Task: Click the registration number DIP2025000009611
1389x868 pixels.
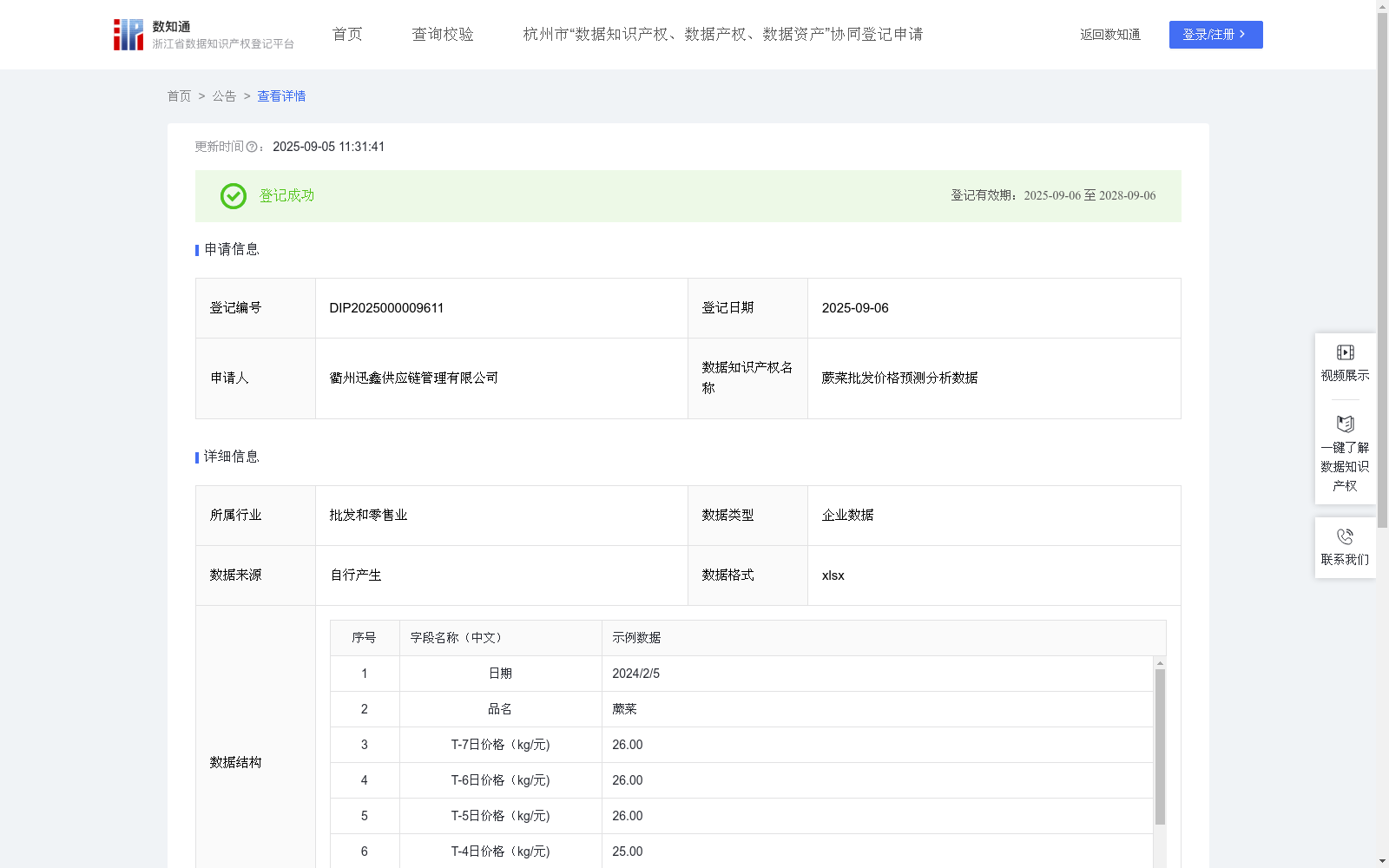Action: (x=385, y=307)
